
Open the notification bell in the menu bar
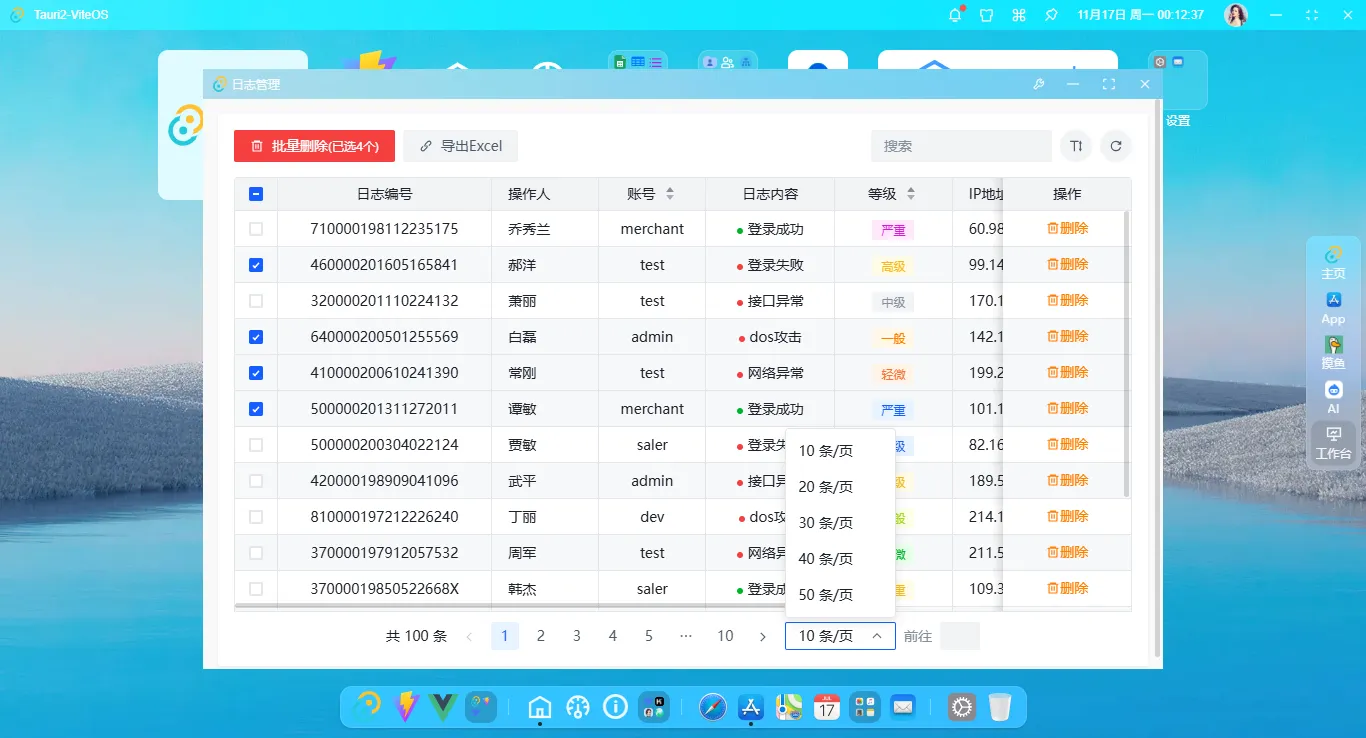pos(953,14)
